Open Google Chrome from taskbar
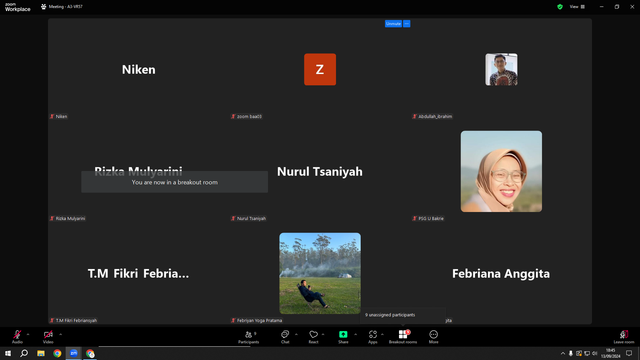 57,353
